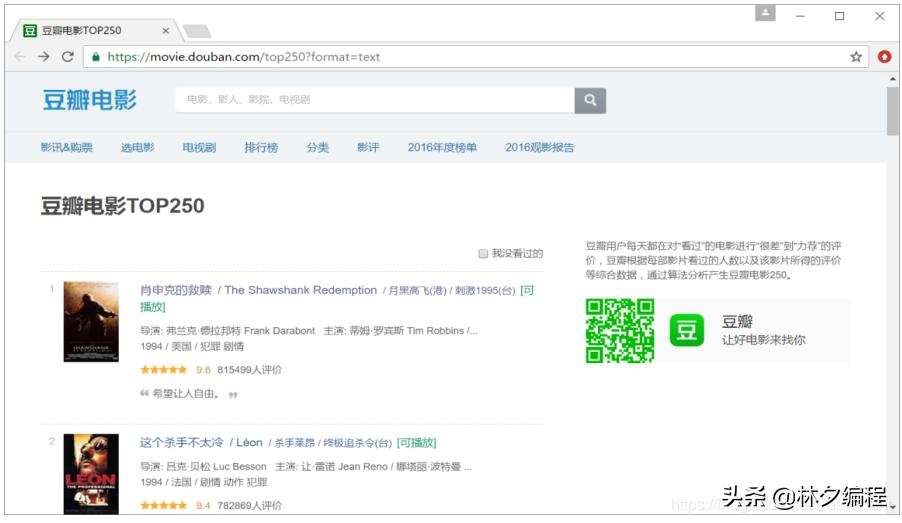Open the 影讯&购票 menu item
This screenshot has height=523, width=902.
click(67, 147)
